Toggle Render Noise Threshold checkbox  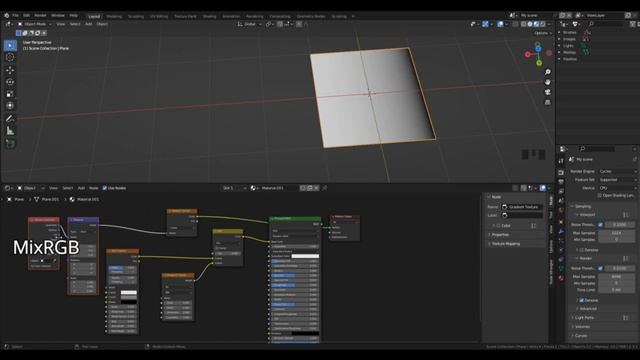600,268
